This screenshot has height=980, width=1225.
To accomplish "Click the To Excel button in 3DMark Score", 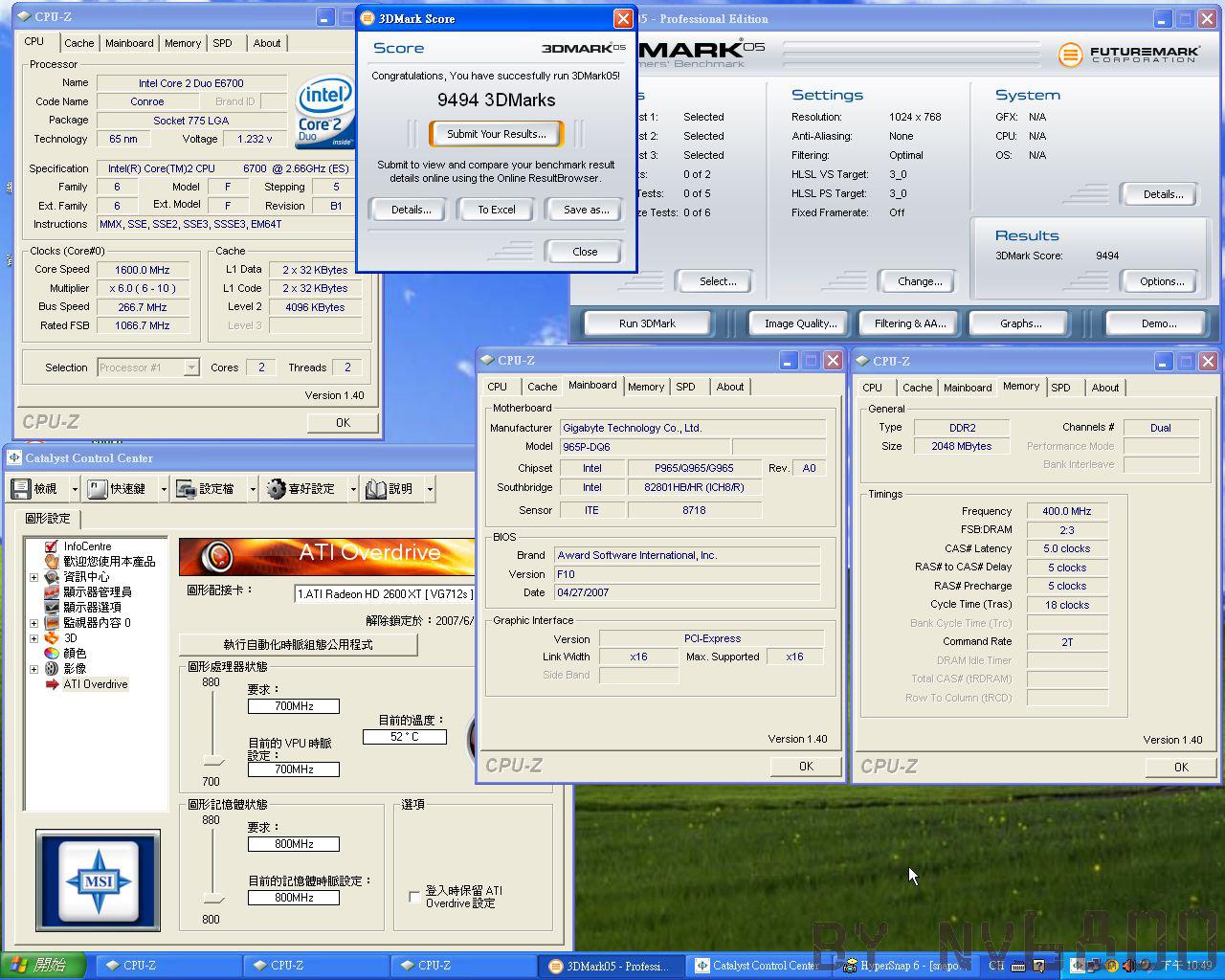I will [497, 210].
